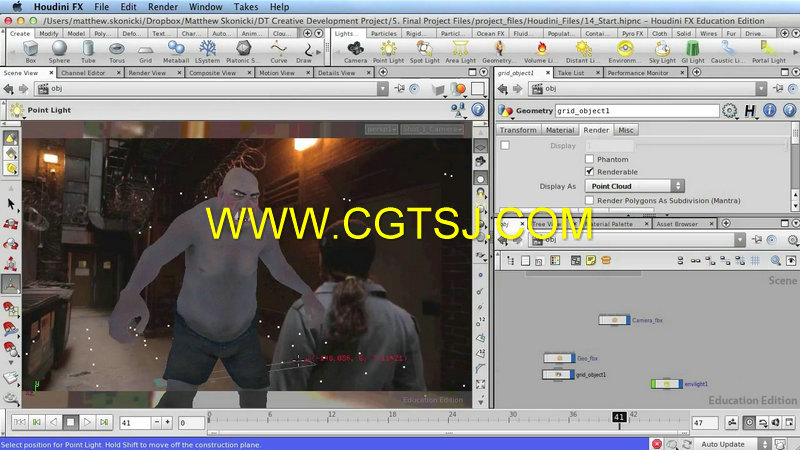The height and width of the screenshot is (450, 800).
Task: Click the red stop cooking status button
Action: tap(657, 444)
